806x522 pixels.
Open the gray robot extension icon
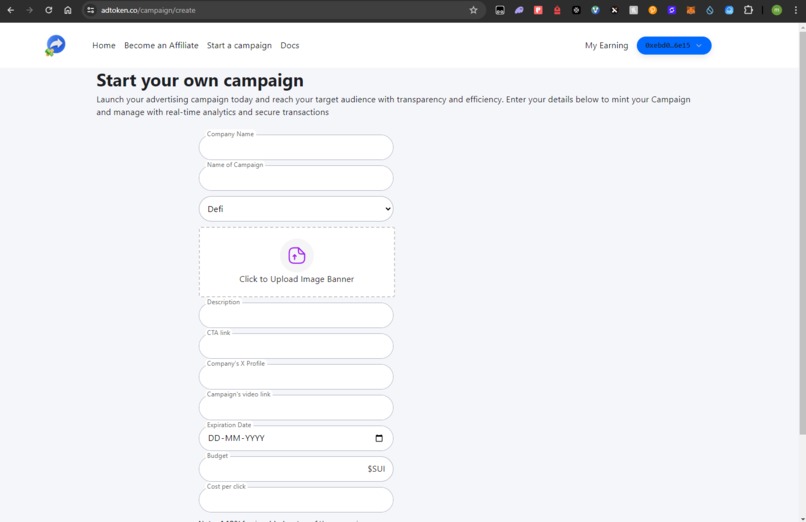pos(500,10)
